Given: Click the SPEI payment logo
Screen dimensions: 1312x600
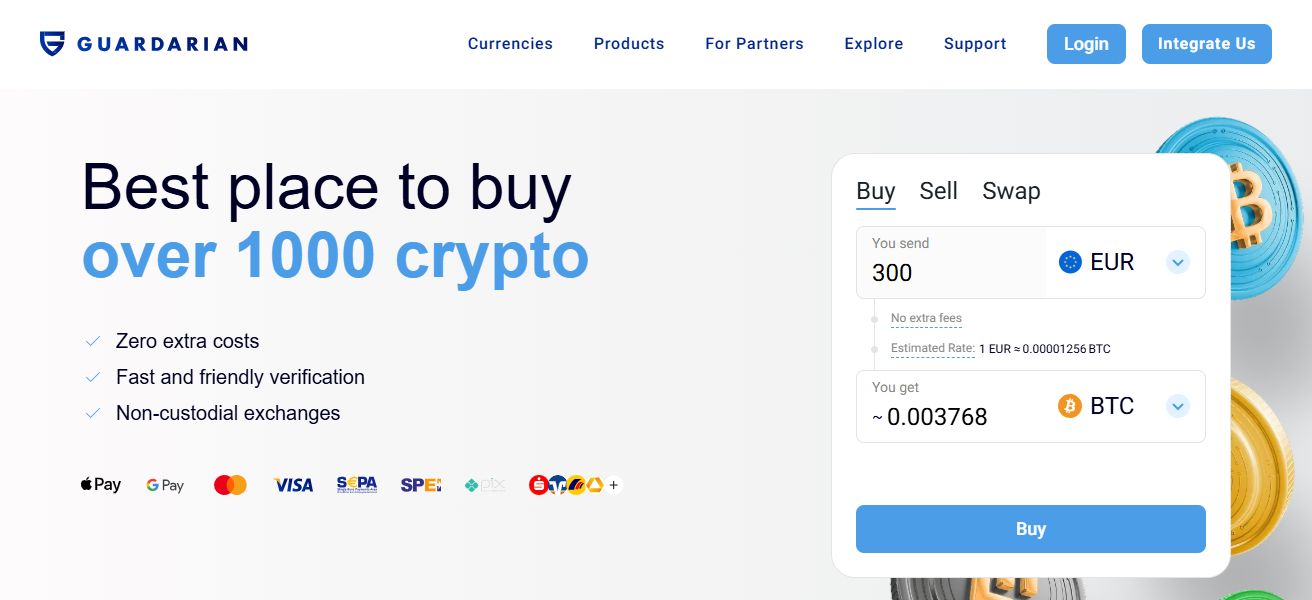Looking at the screenshot, I should (x=421, y=485).
